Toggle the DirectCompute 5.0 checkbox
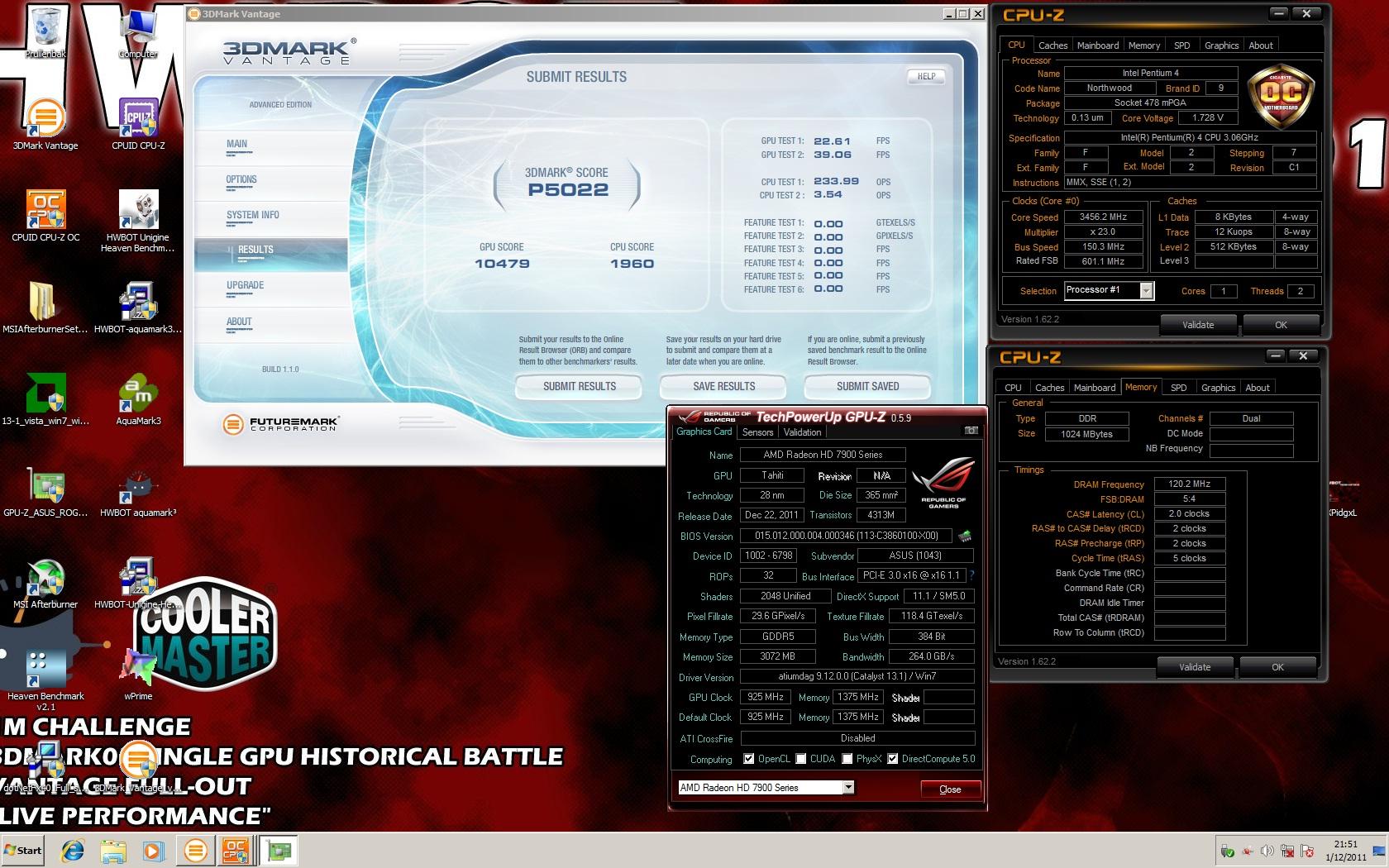 (x=892, y=759)
